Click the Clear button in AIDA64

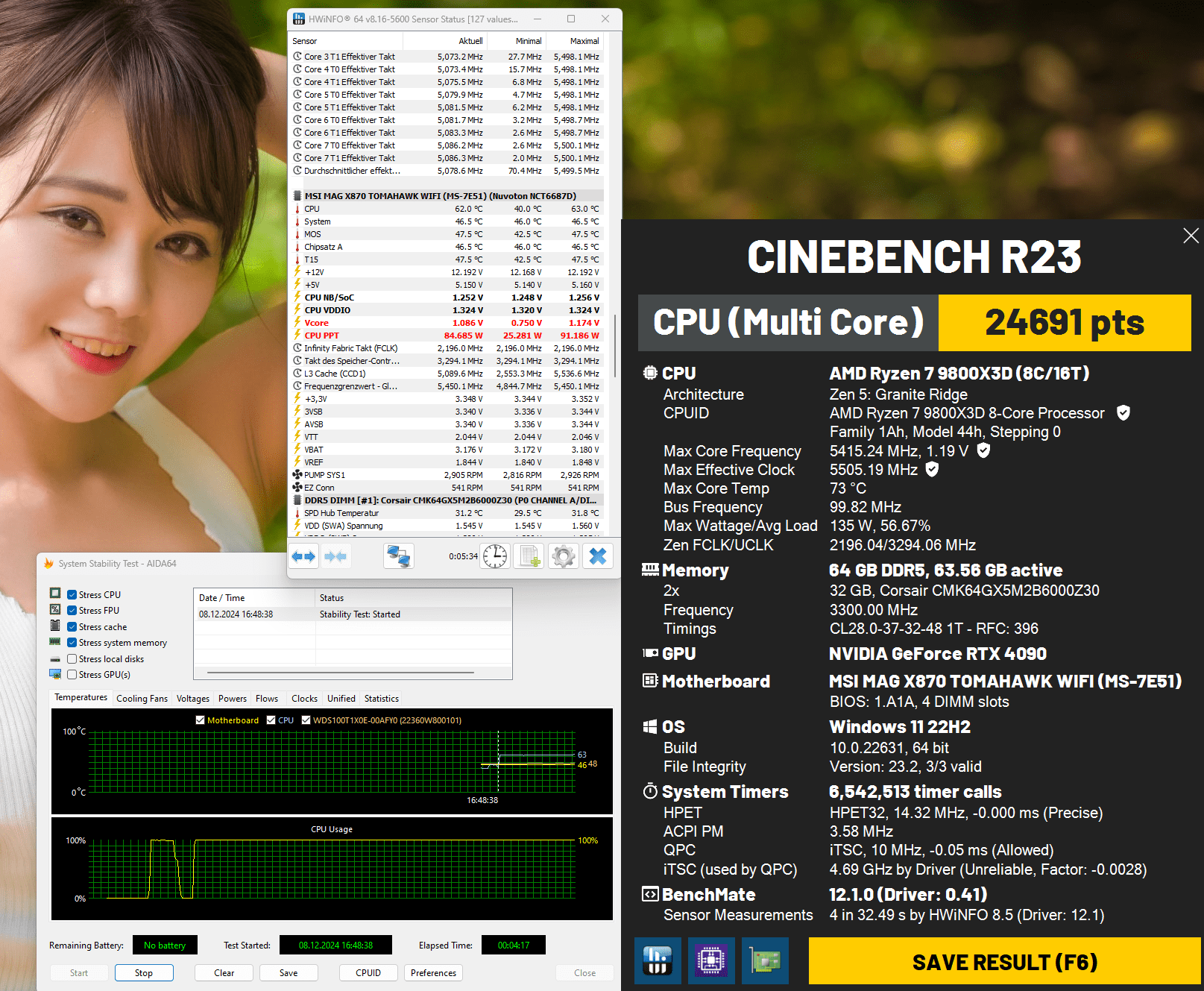click(x=224, y=973)
